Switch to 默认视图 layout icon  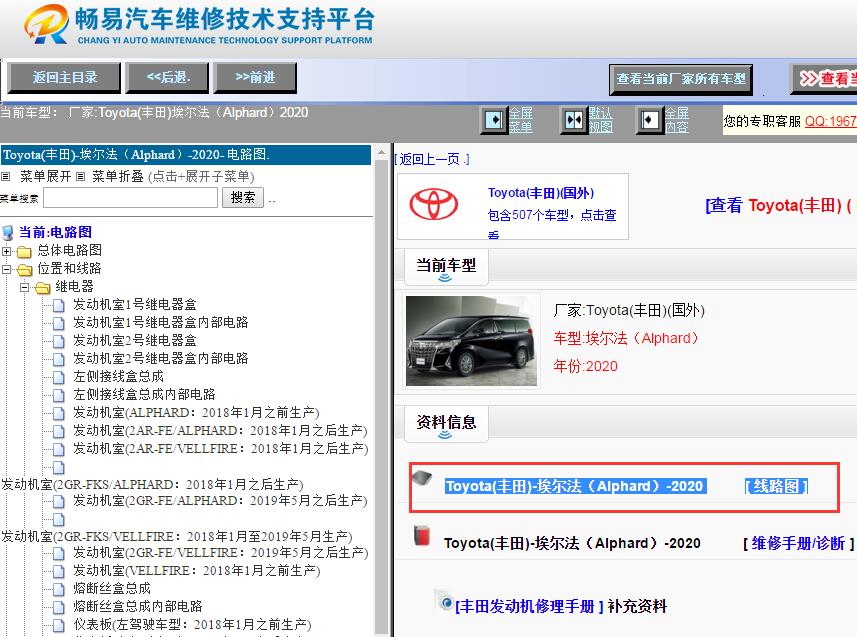point(574,120)
